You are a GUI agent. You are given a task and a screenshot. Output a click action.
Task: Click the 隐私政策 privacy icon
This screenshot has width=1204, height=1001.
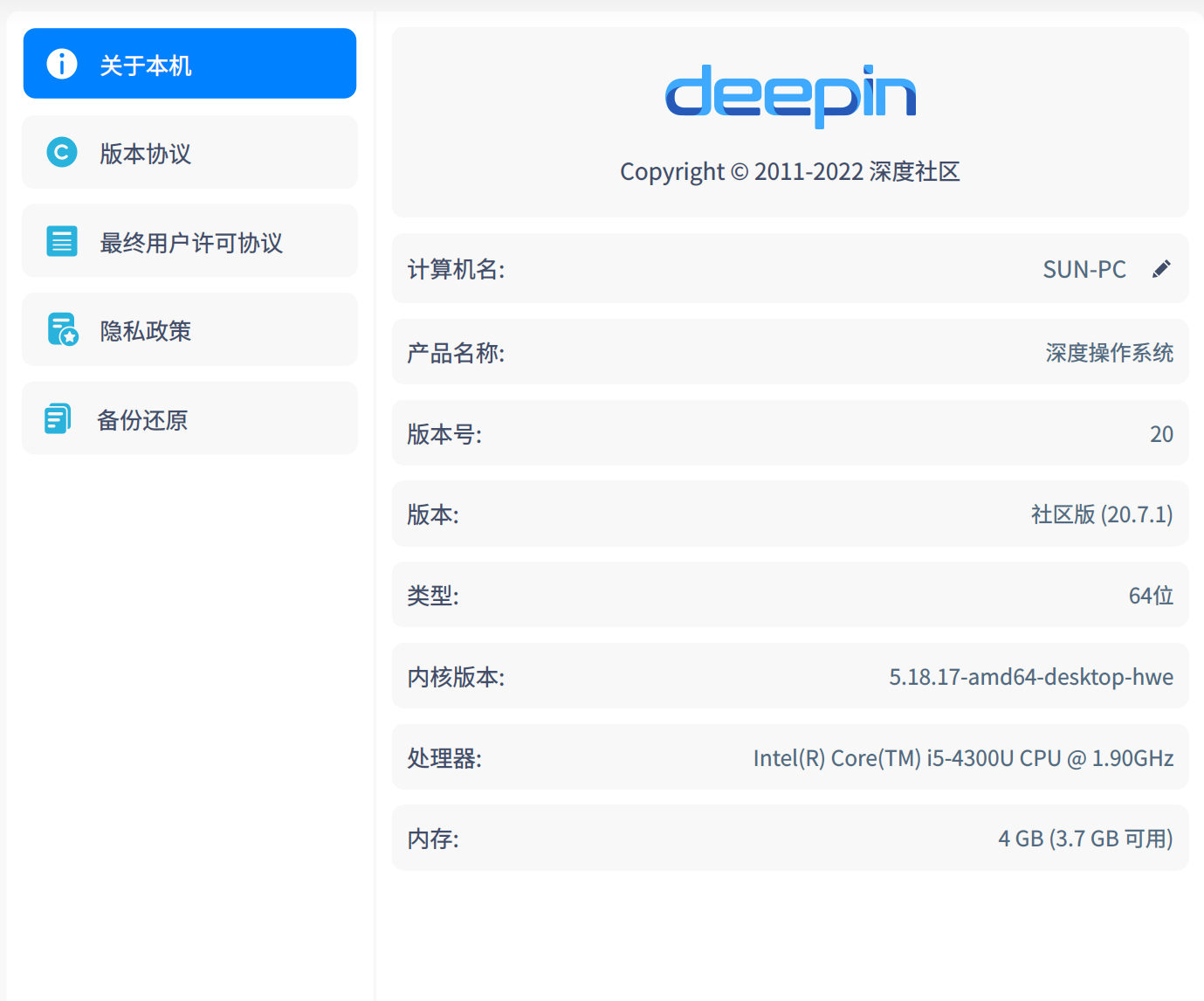(61, 329)
